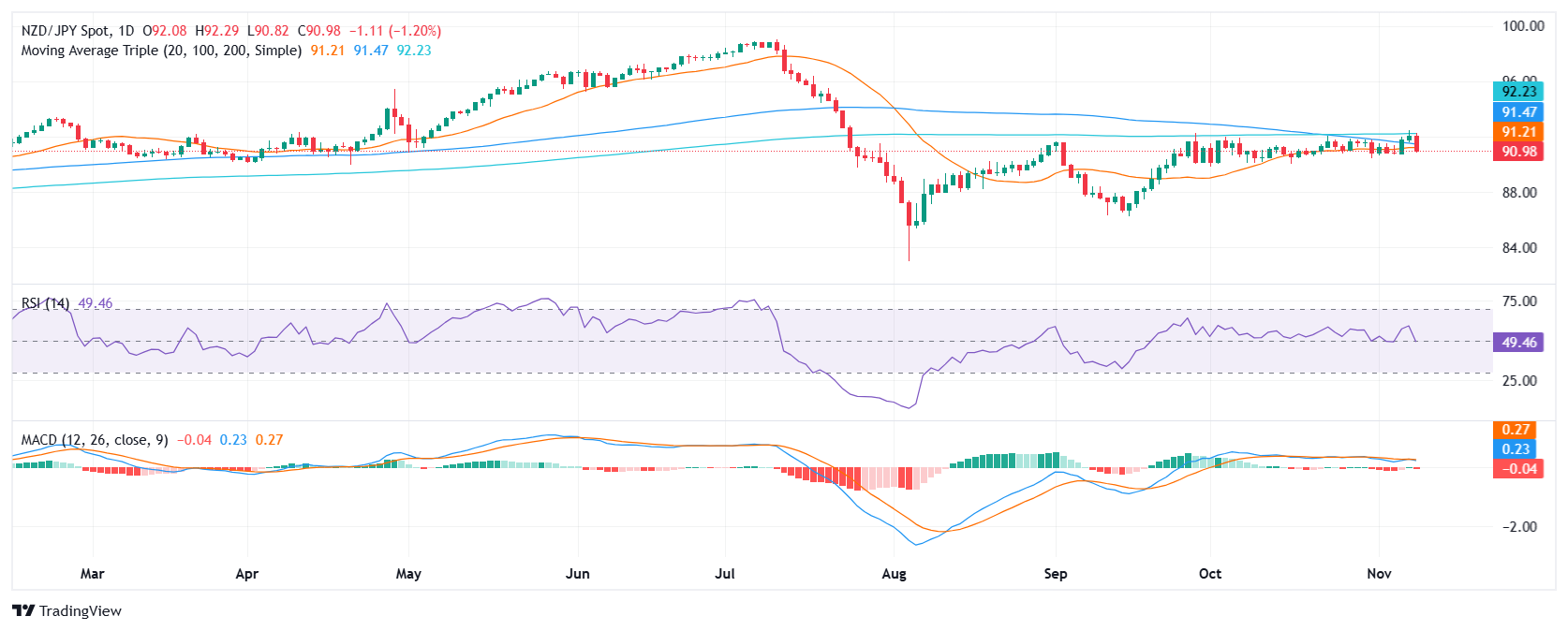This screenshot has width=1568, height=631.
Task: Select the Moving Average Triple legend label
Action: click(x=161, y=51)
